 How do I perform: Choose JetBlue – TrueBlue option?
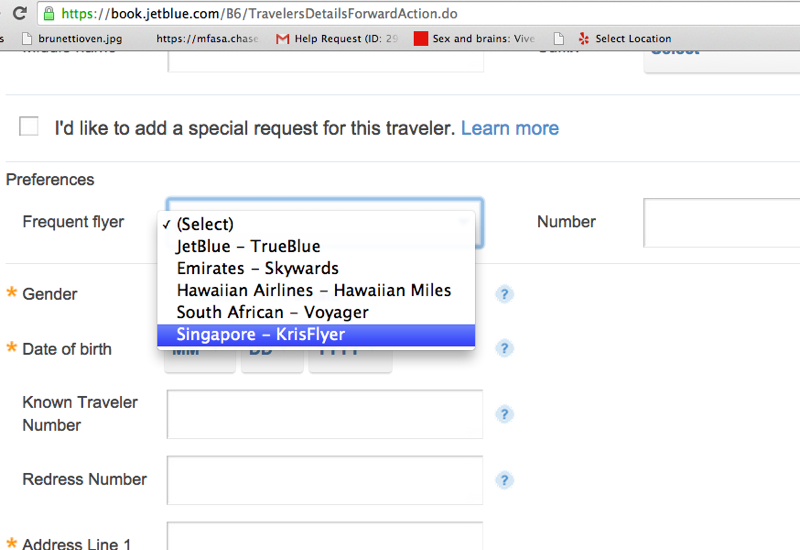(316, 246)
